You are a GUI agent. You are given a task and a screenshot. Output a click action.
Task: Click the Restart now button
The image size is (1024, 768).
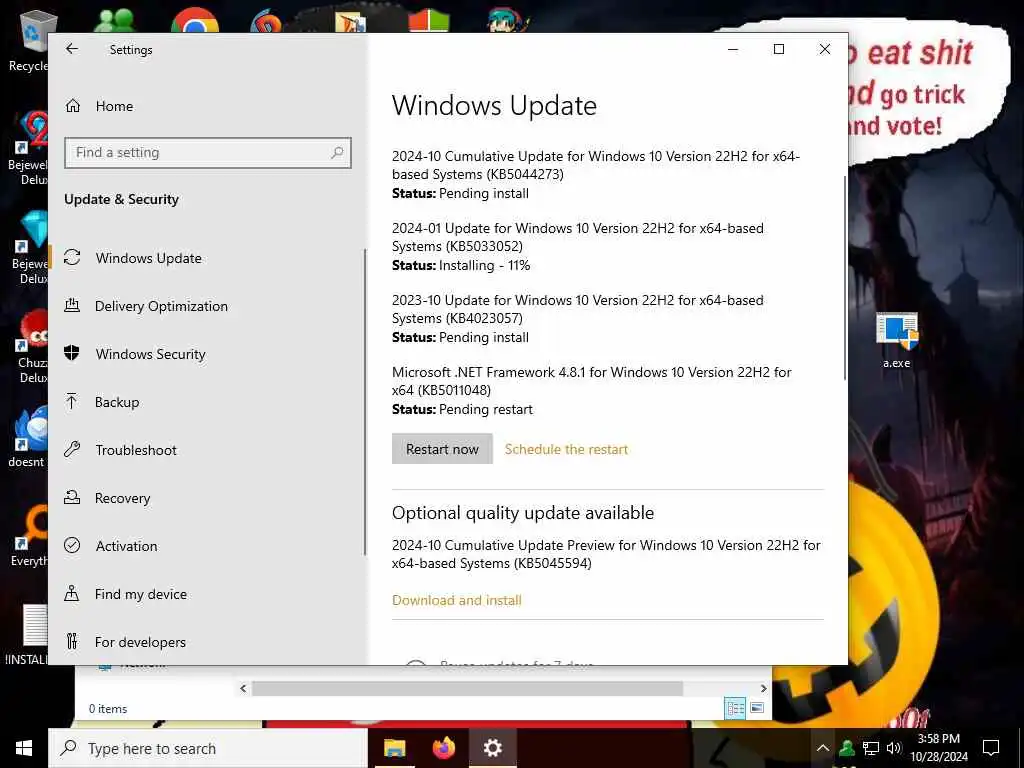tap(442, 449)
